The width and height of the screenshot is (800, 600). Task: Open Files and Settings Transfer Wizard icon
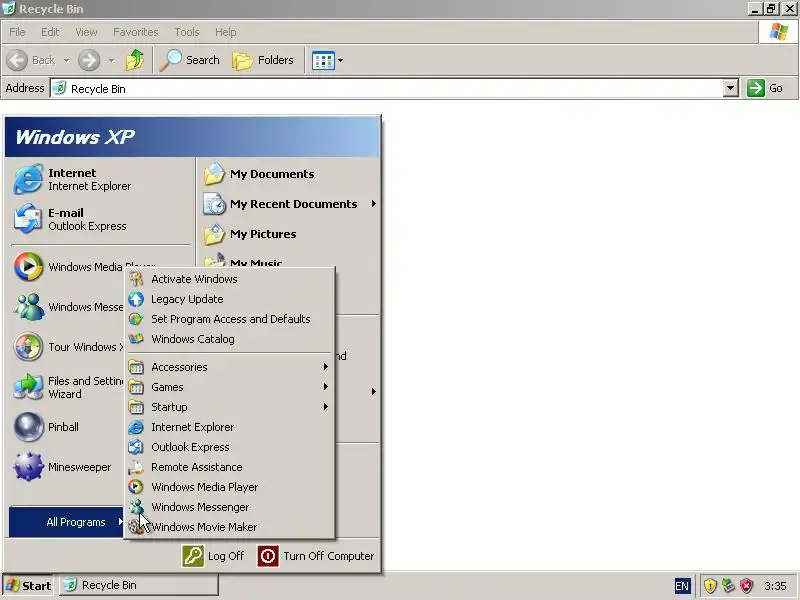[28, 387]
